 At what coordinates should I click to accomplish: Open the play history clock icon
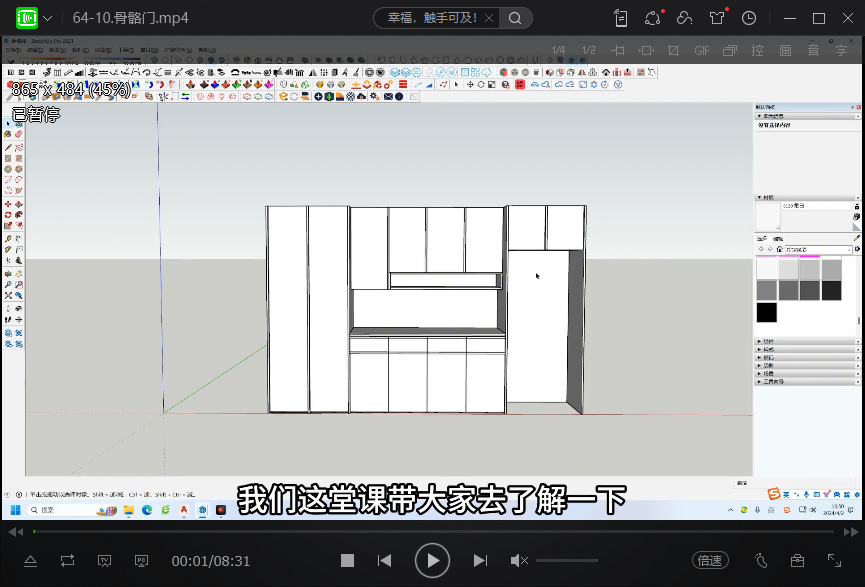click(749, 18)
